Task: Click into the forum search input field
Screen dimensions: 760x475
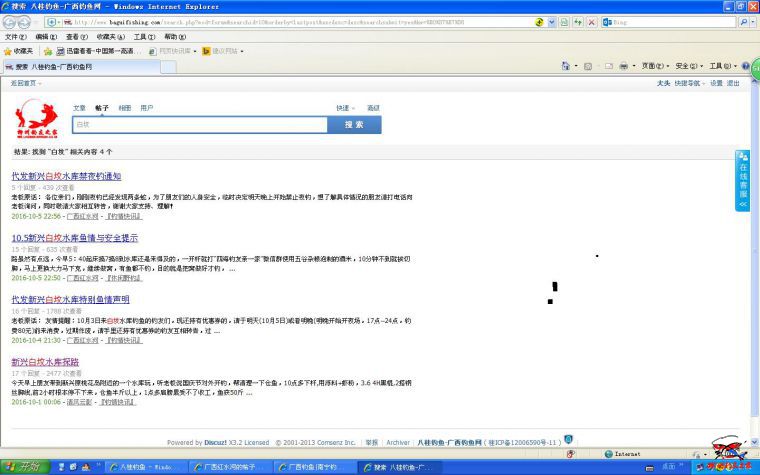Action: (200, 125)
